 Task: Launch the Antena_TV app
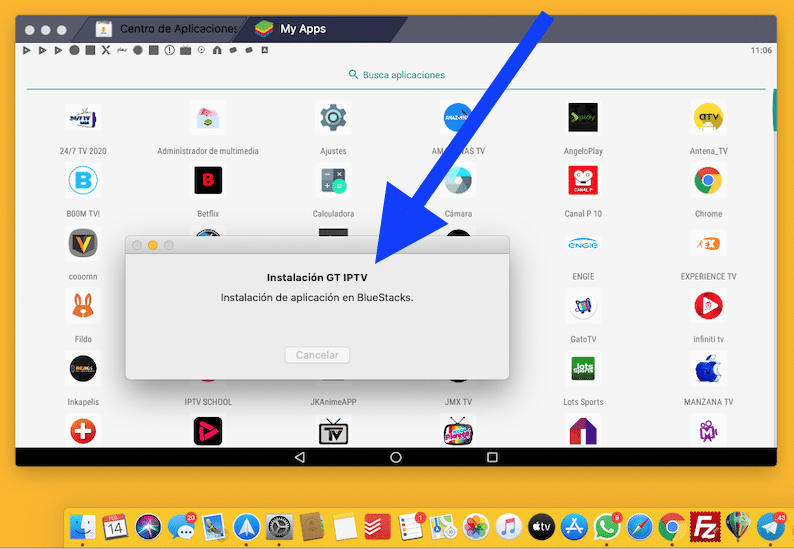pyautogui.click(x=708, y=118)
